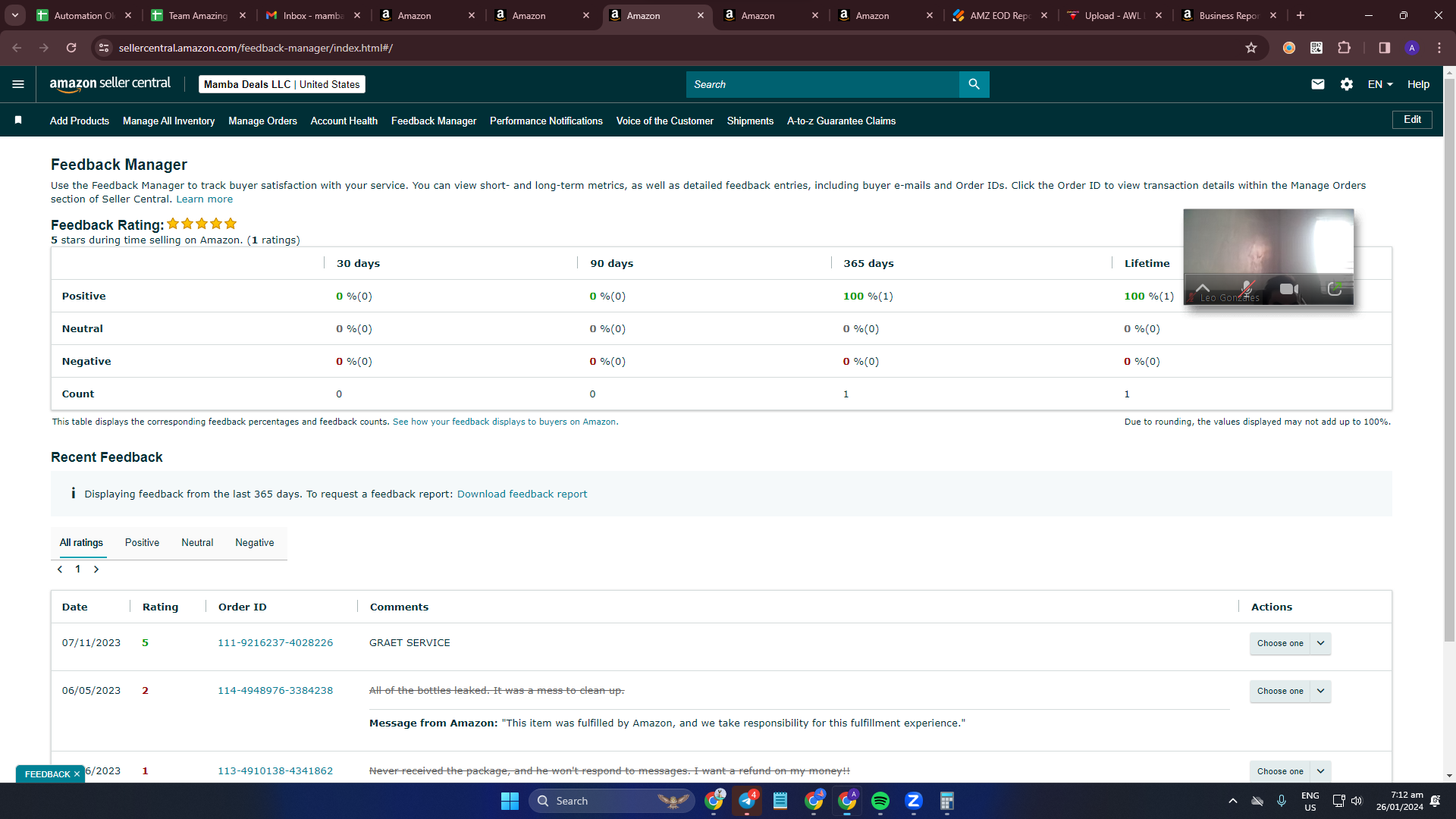Show hidden system tray icons
This screenshot has width=1456, height=819.
(x=1233, y=801)
